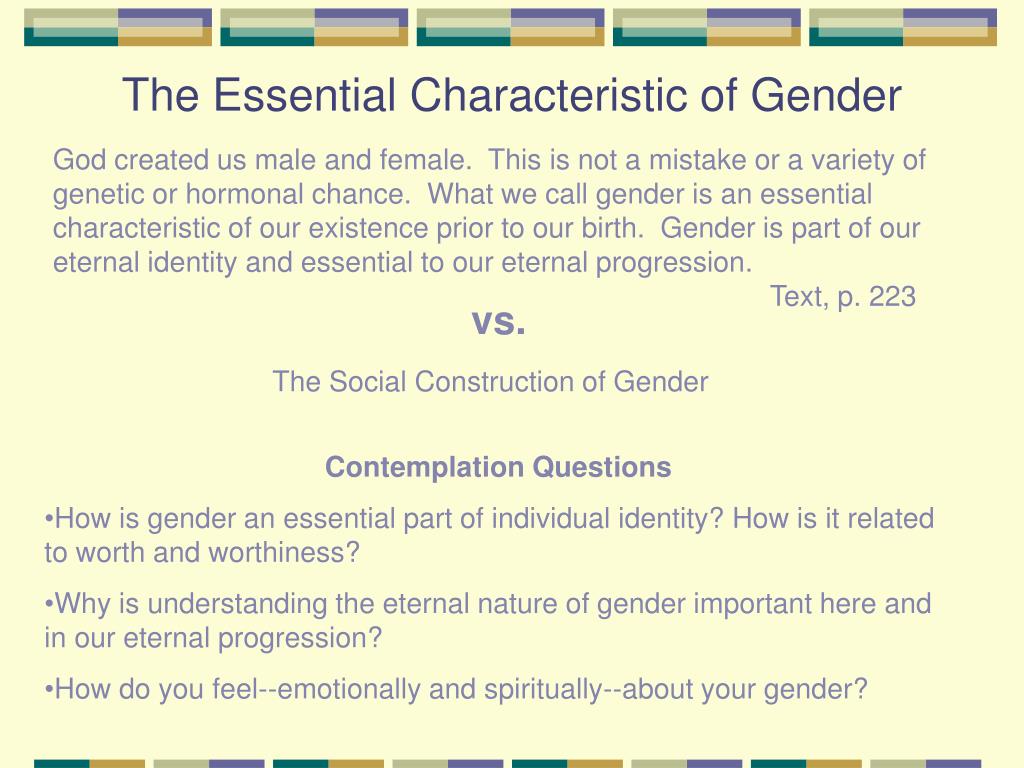Click the question about worth and worthiness
This screenshot has height=768, width=1024.
[x=489, y=536]
